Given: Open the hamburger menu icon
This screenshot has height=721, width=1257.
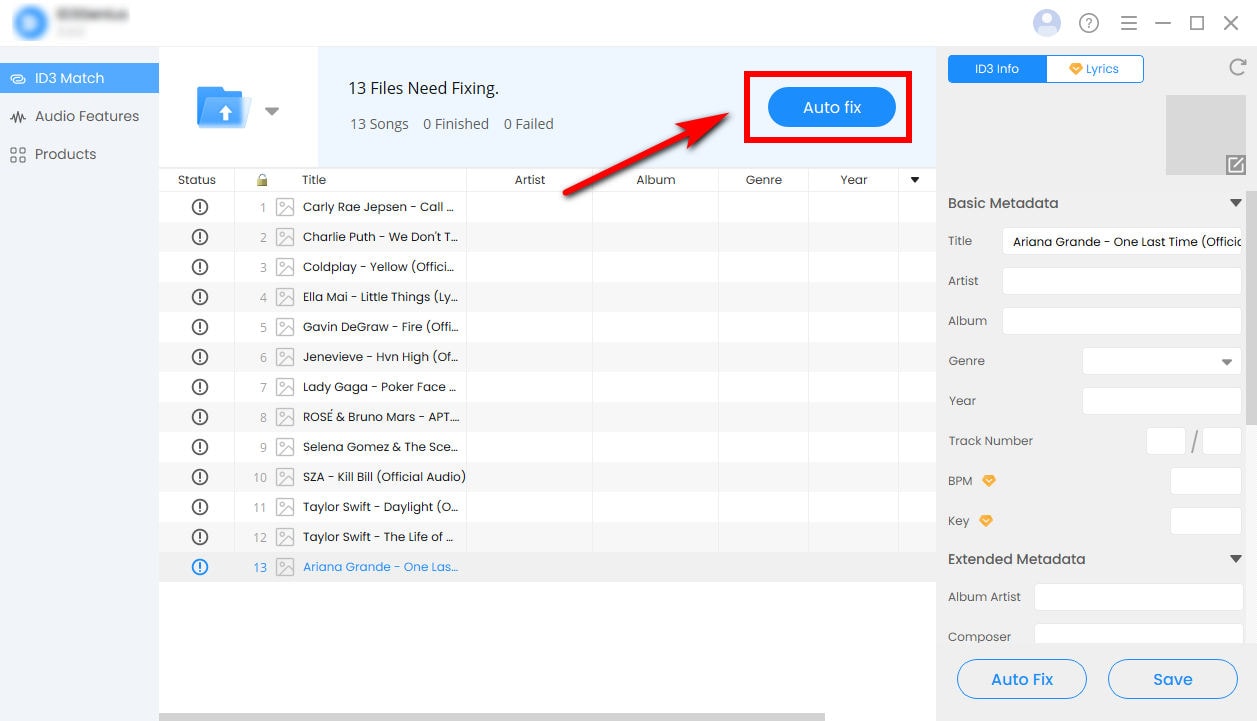Looking at the screenshot, I should point(1129,23).
